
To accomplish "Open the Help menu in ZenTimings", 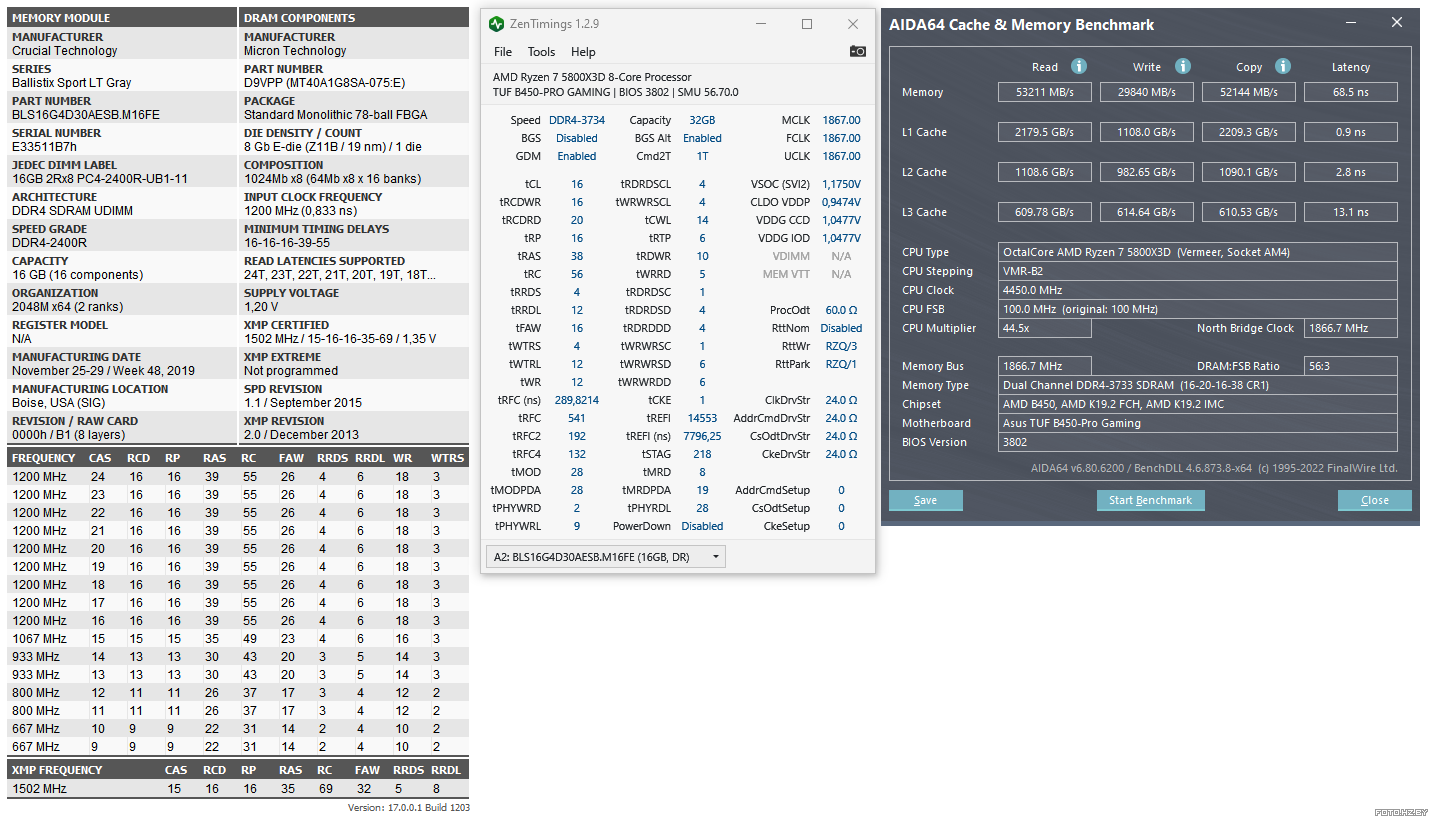I will (x=583, y=52).
